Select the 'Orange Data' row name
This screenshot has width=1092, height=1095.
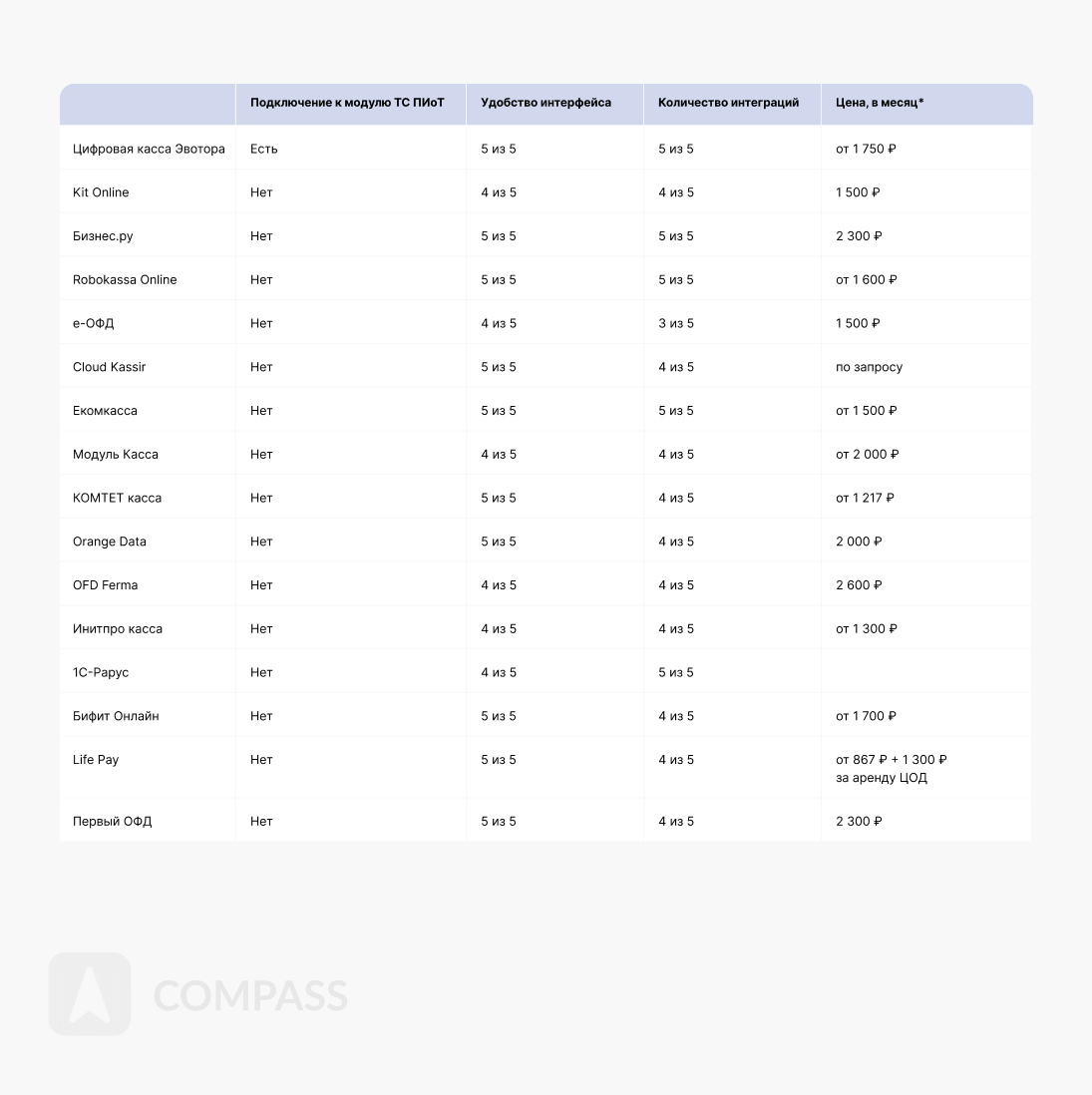point(110,542)
